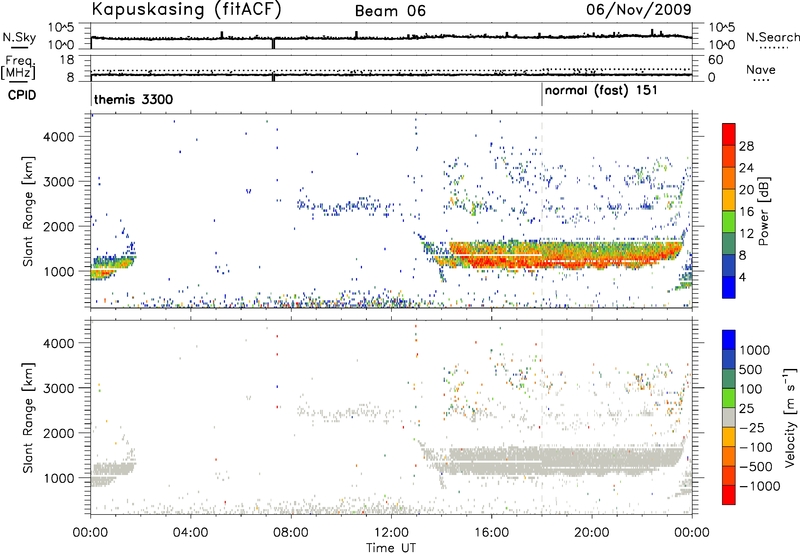This screenshot has width=800, height=554.
Task: Pick the red top segment of the Power color bar
Action: click(x=729, y=134)
